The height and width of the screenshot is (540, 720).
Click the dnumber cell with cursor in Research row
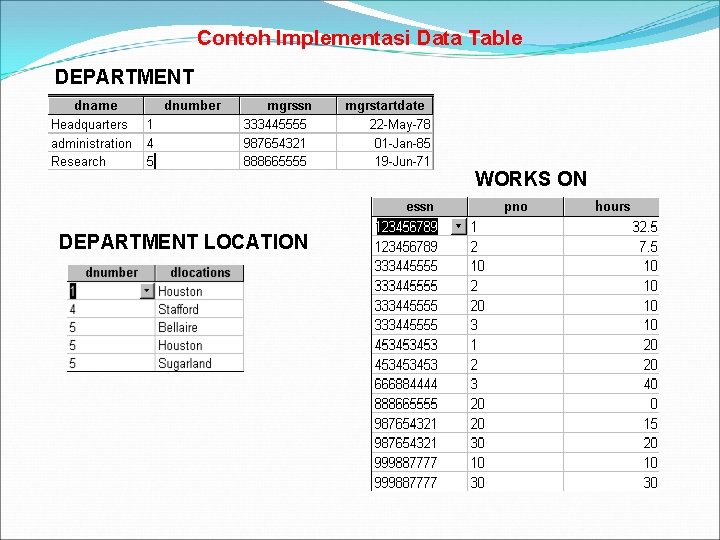[x=191, y=162]
